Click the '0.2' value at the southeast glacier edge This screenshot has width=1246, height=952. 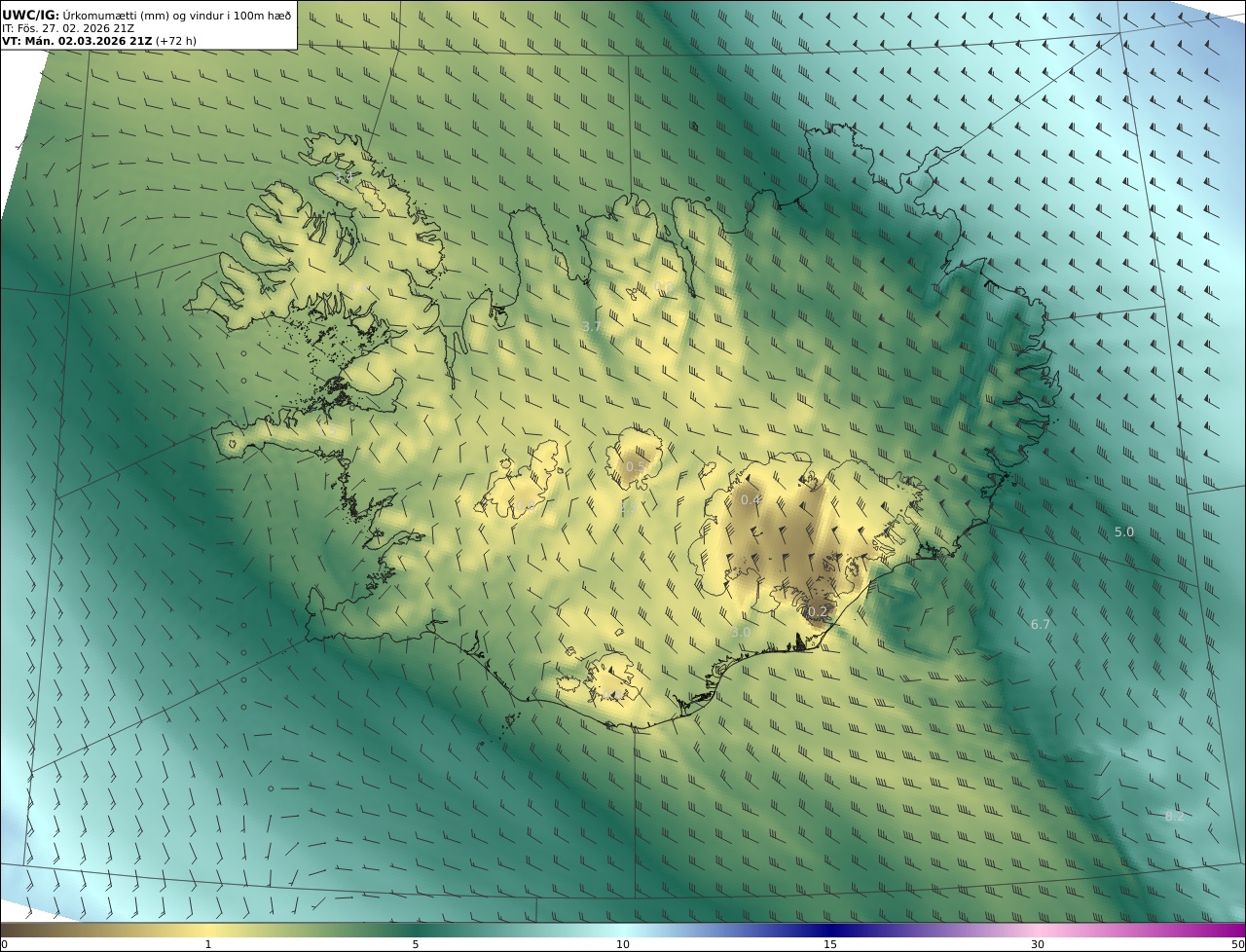[818, 612]
